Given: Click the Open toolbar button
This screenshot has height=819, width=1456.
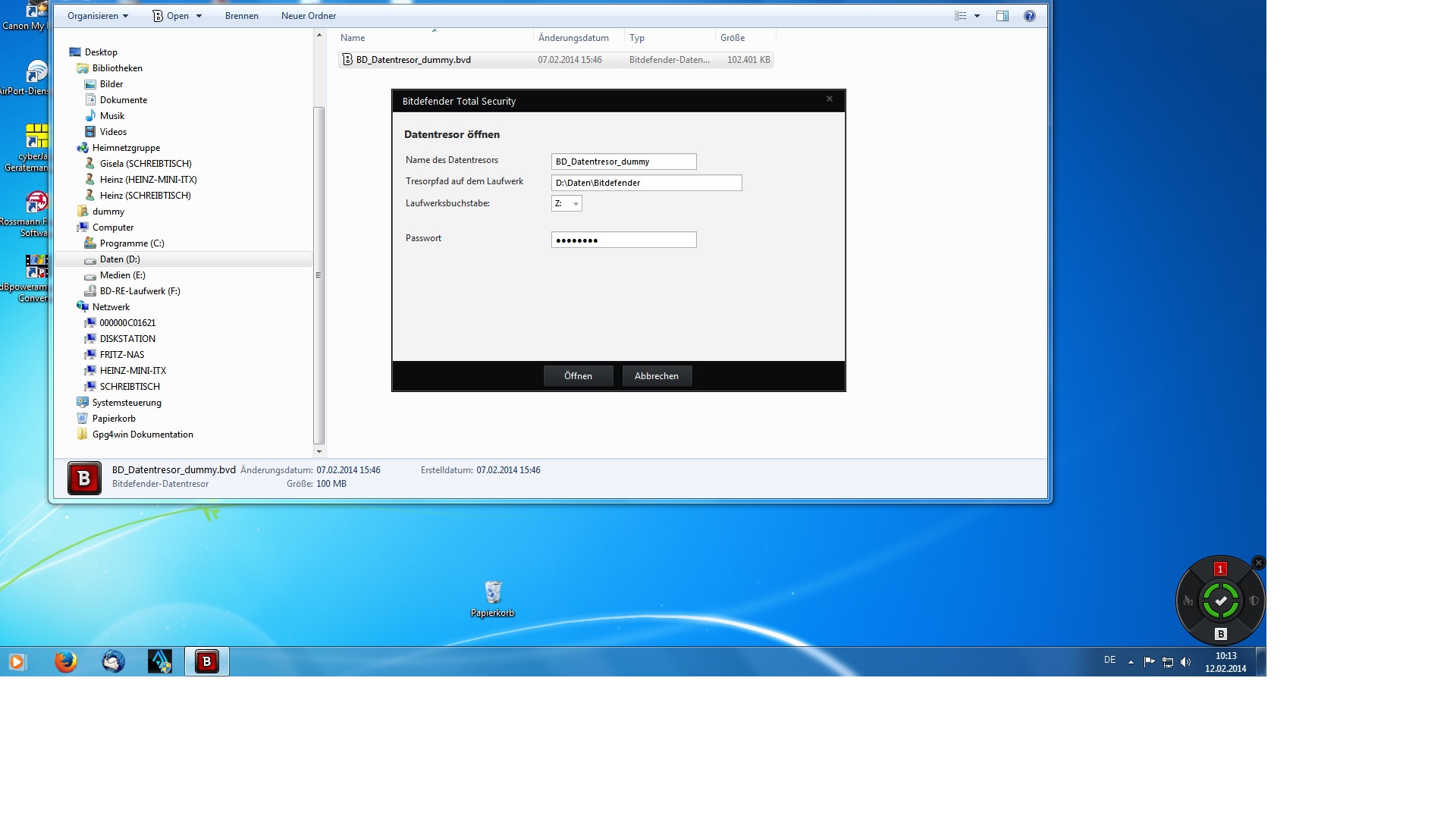Looking at the screenshot, I should [171, 16].
